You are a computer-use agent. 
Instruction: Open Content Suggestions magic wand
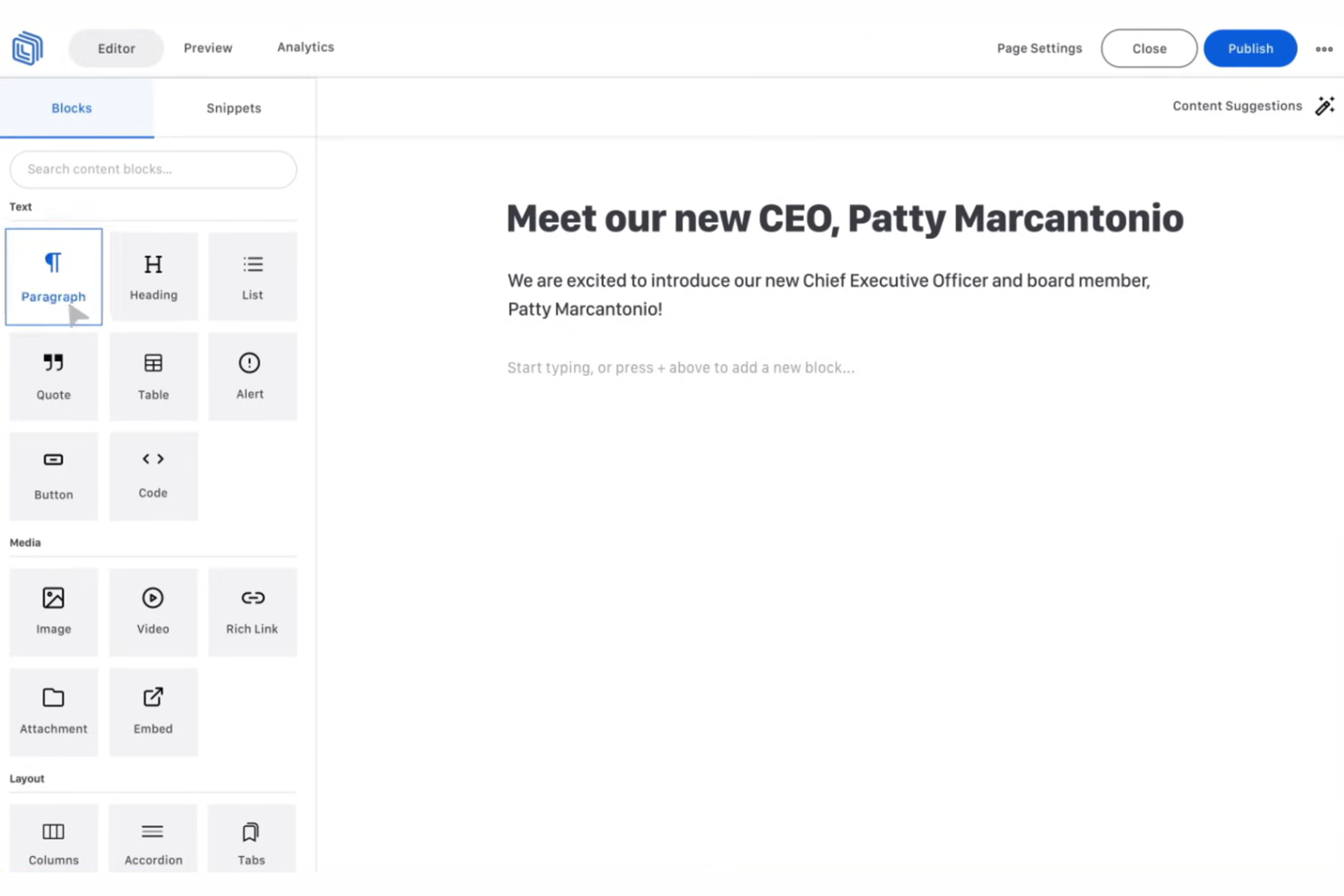click(1325, 106)
